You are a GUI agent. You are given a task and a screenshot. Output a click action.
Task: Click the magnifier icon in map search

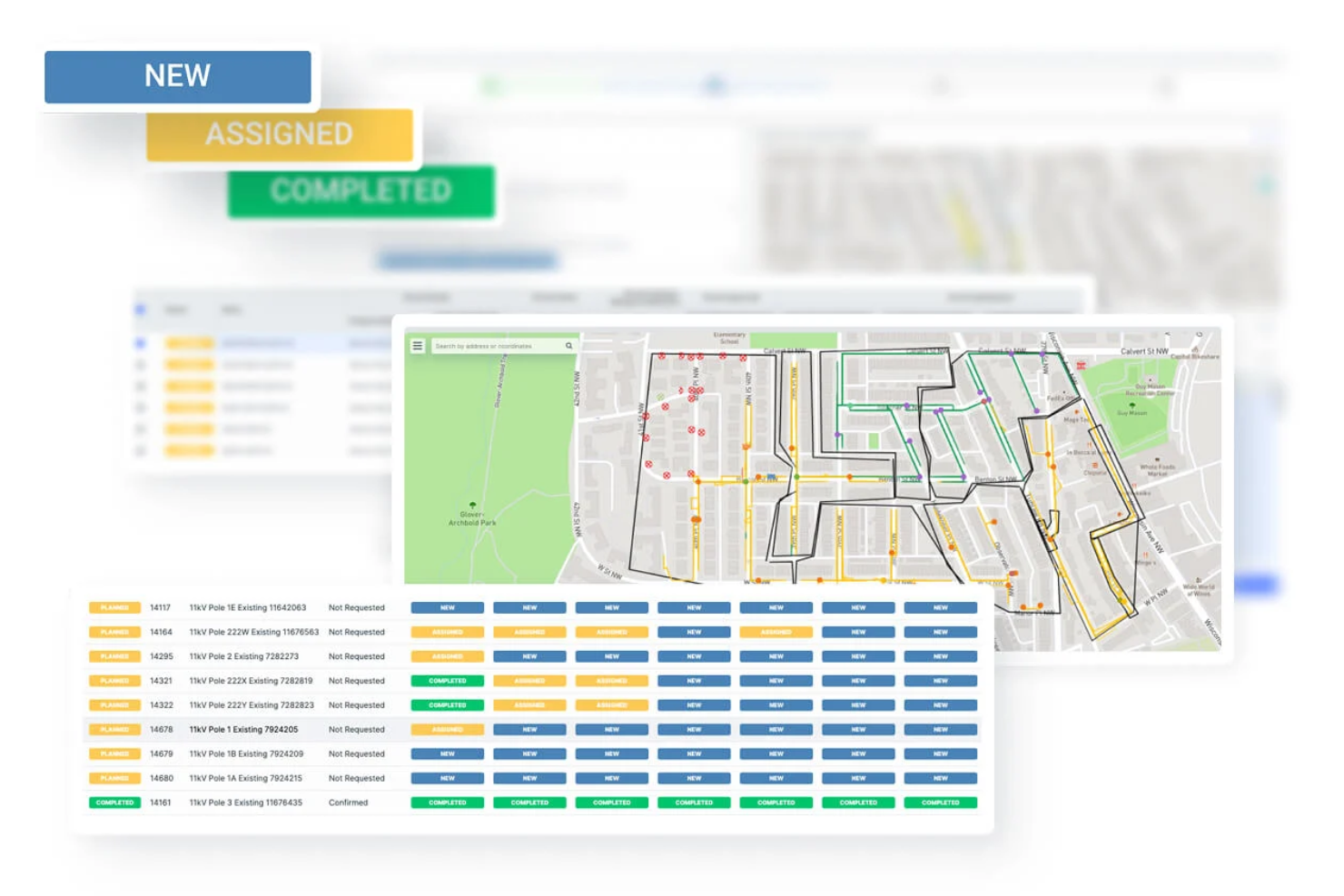569,346
